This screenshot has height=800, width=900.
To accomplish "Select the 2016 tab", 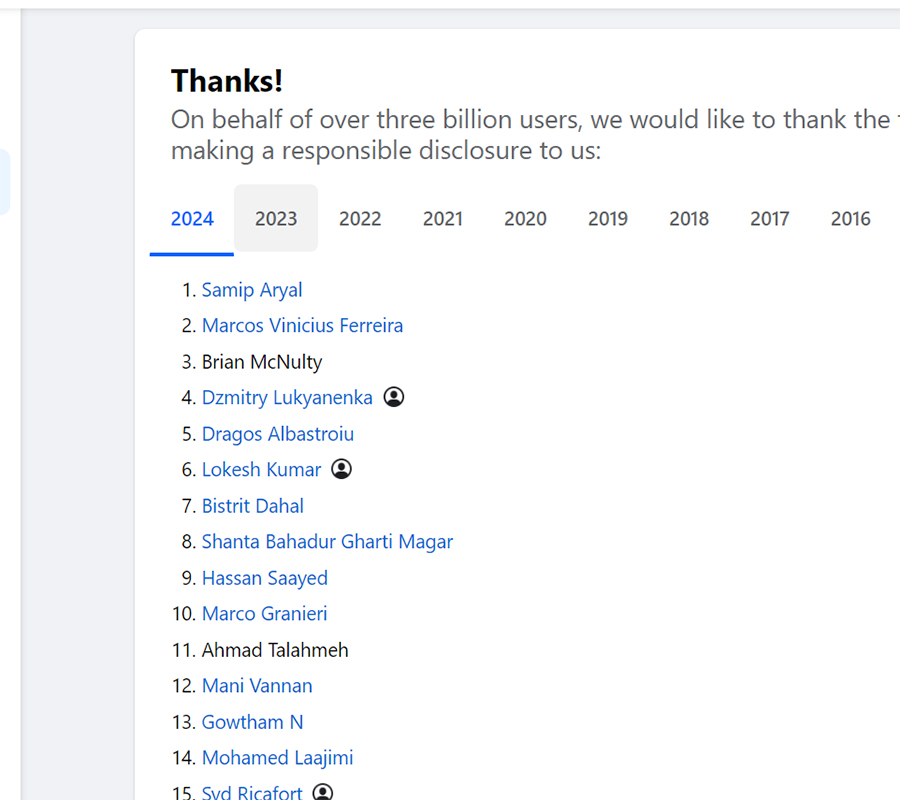I will (x=851, y=219).
